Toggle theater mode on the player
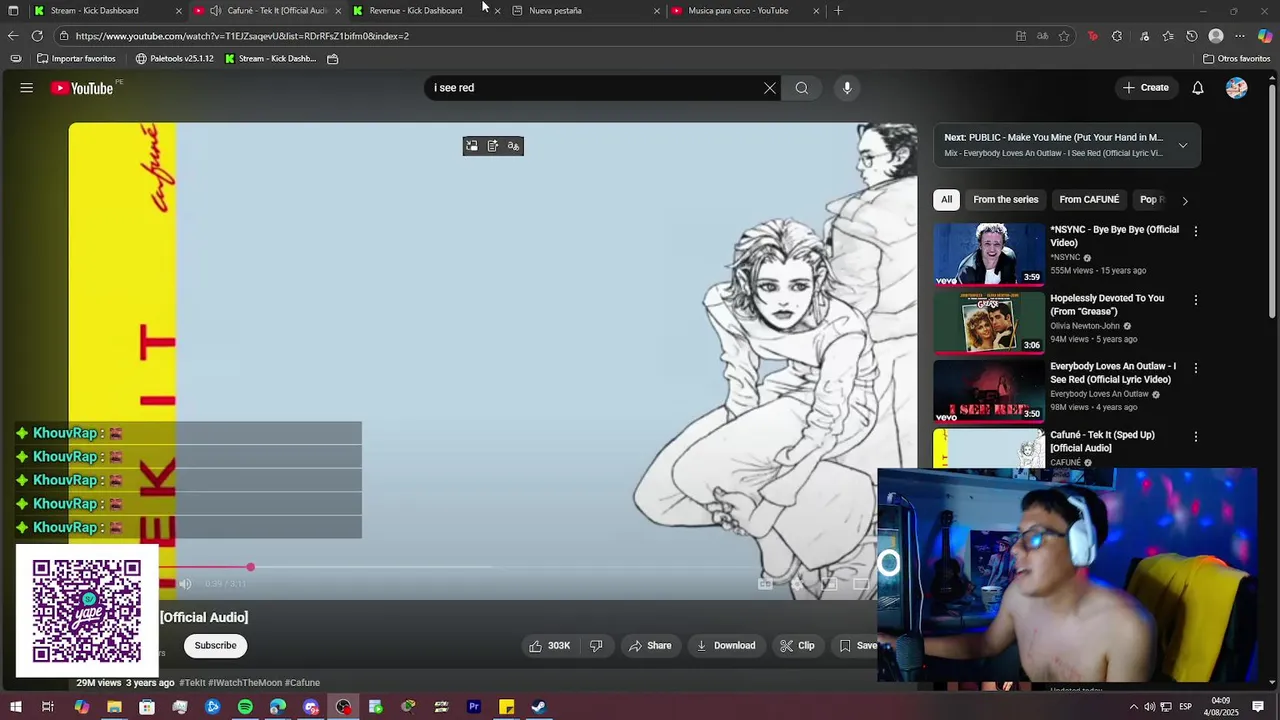The image size is (1280, 720). [x=860, y=584]
